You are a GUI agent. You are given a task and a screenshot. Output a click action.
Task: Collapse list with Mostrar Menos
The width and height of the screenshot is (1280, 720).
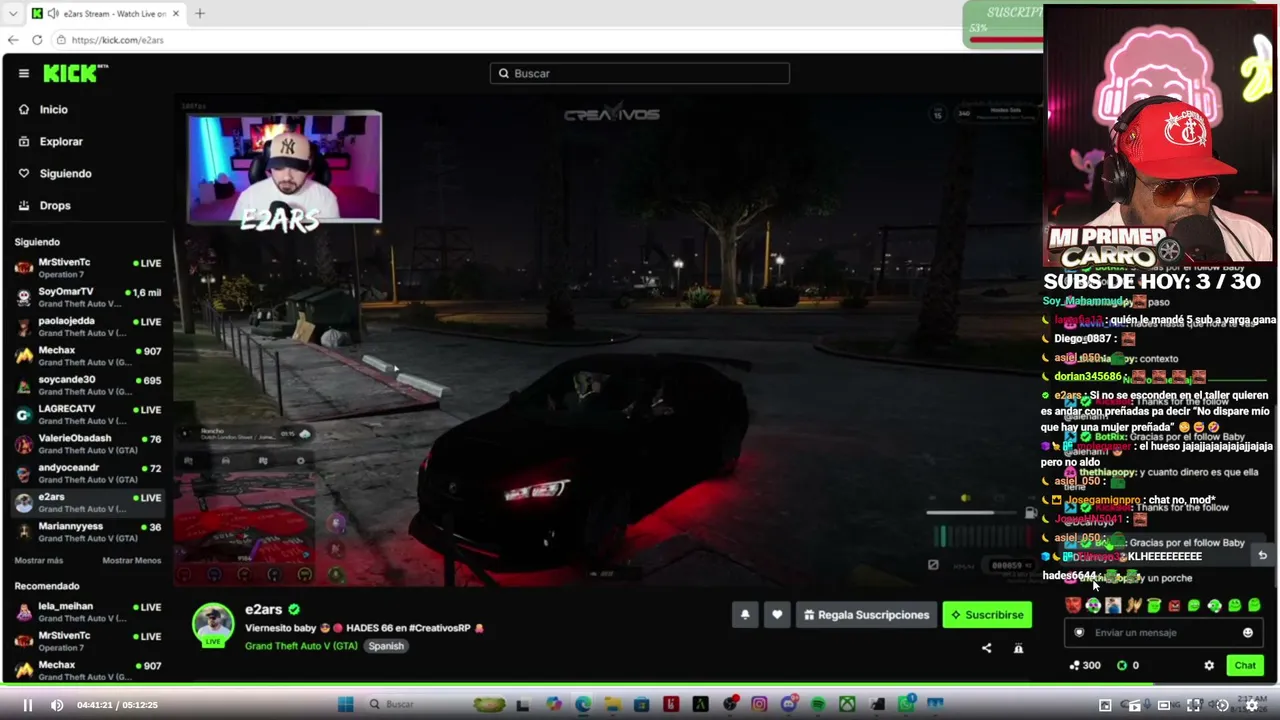point(131,561)
